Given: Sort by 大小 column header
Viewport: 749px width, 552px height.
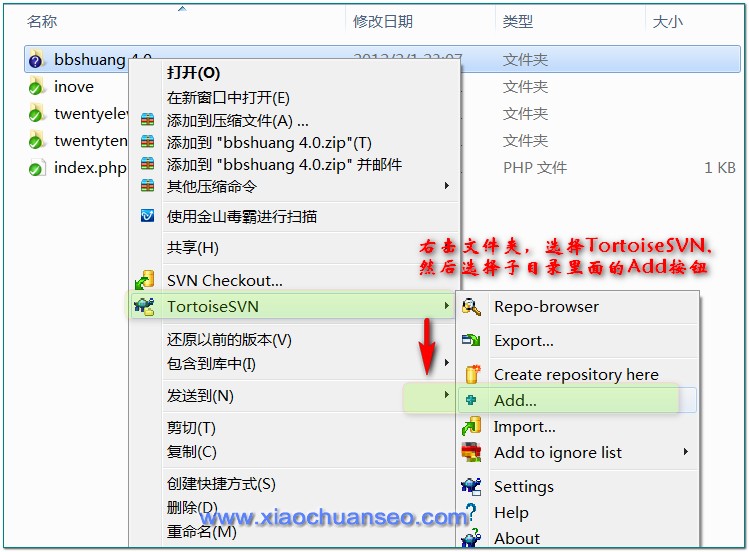Looking at the screenshot, I should tap(667, 21).
